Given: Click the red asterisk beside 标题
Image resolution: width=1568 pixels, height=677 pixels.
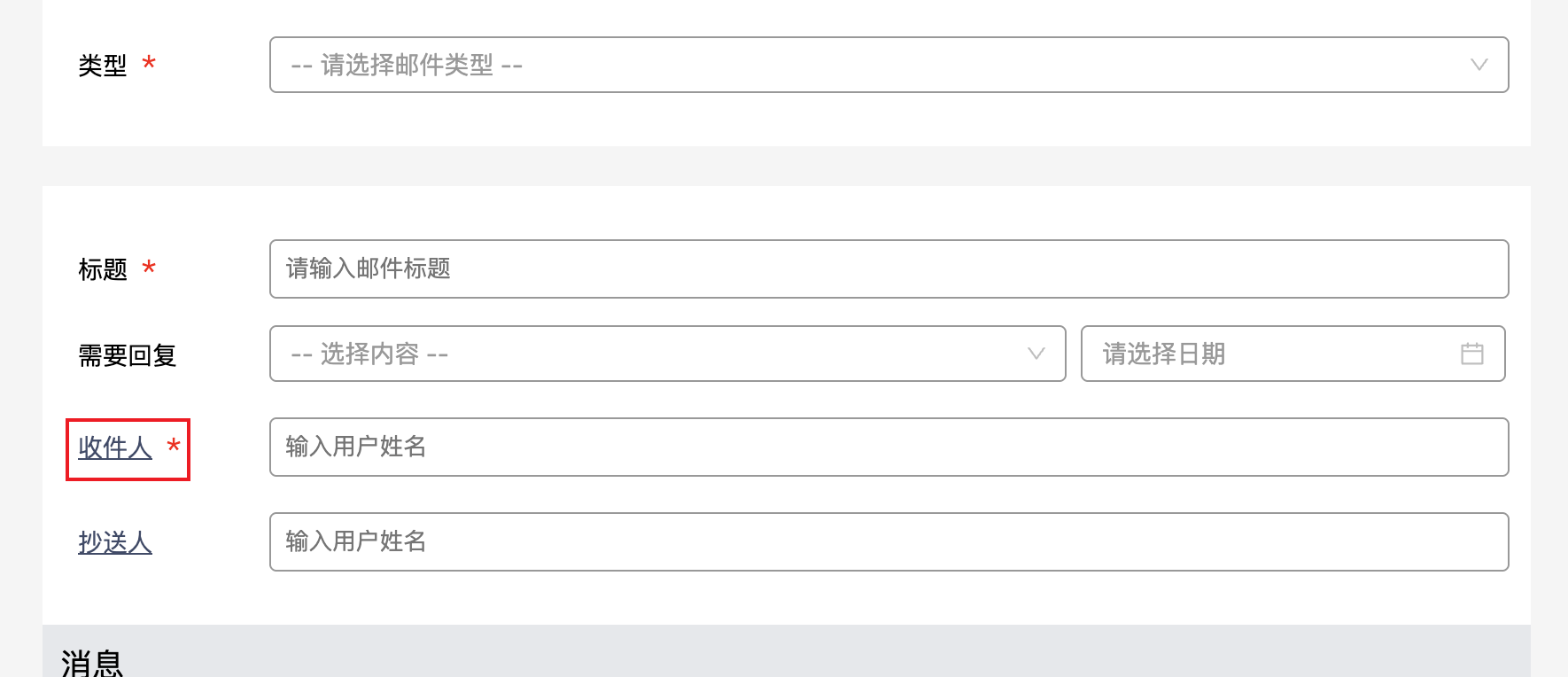Looking at the screenshot, I should click(x=149, y=268).
